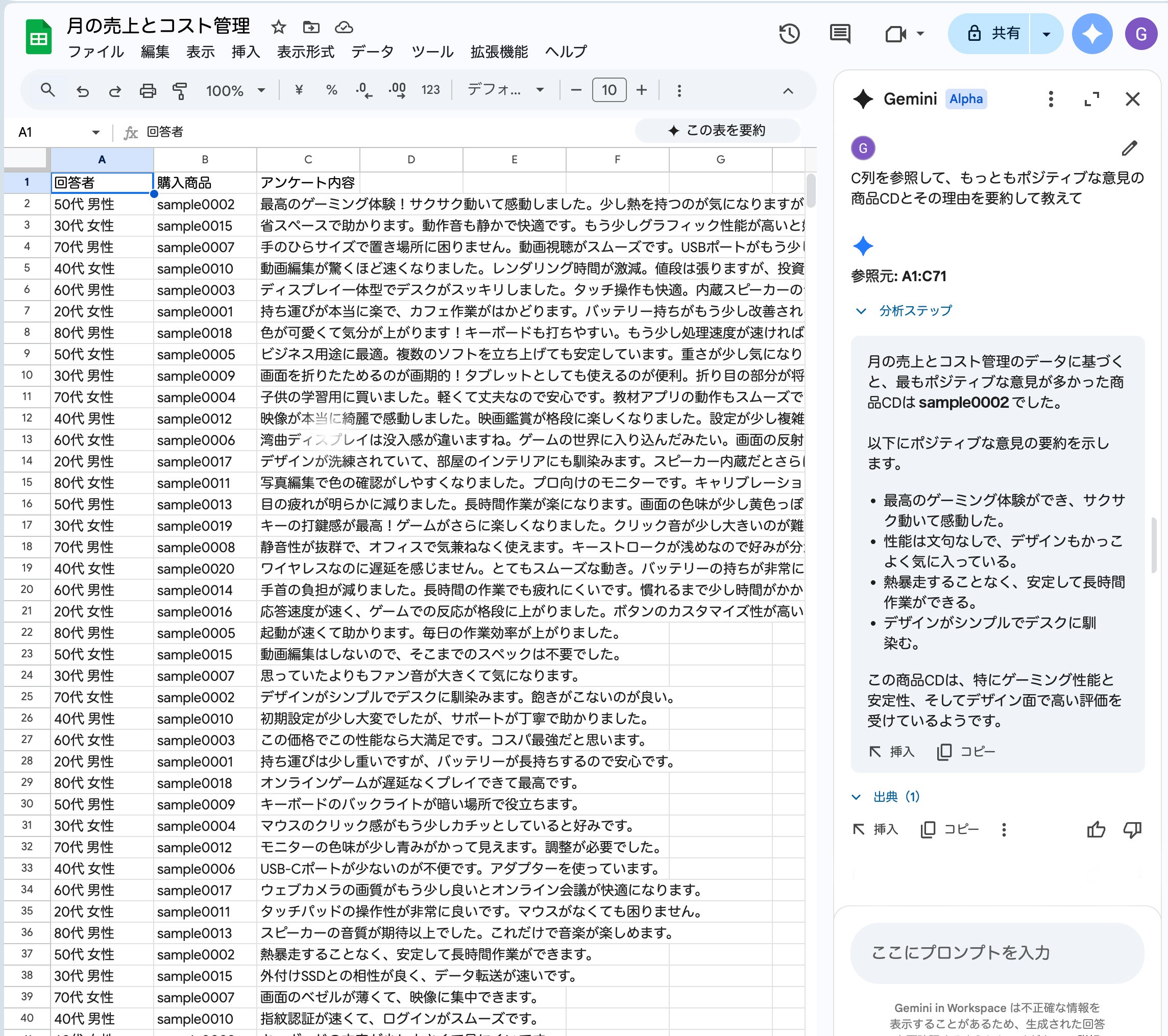This screenshot has width=1168, height=1036.
Task: Open version history
Action: 790,34
